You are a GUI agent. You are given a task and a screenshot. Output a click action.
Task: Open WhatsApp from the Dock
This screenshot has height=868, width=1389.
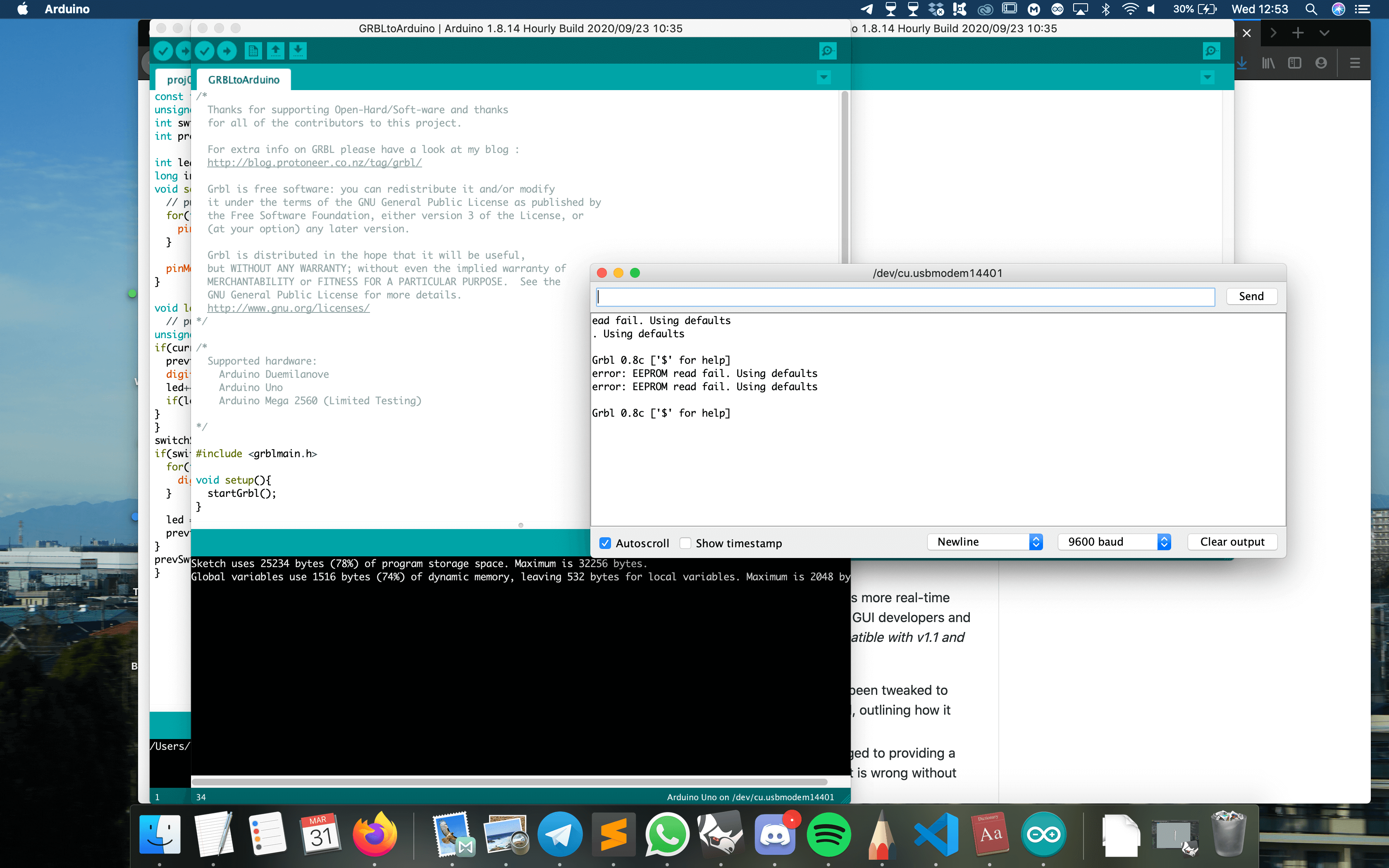[x=667, y=834]
